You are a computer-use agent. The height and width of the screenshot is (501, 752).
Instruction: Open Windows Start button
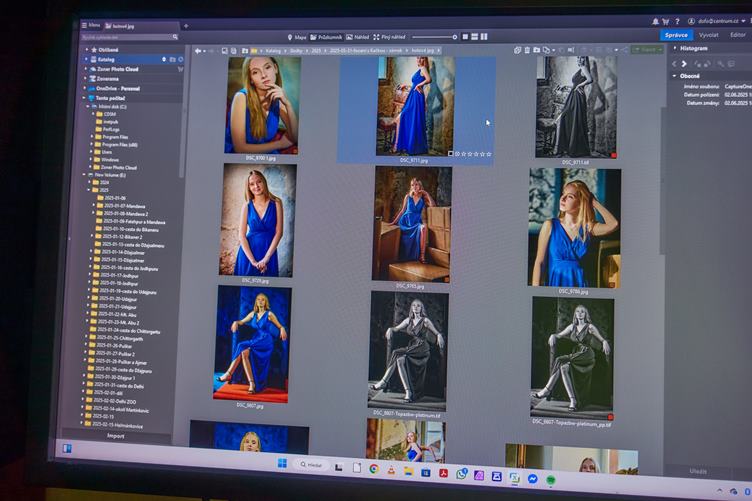click(282, 463)
